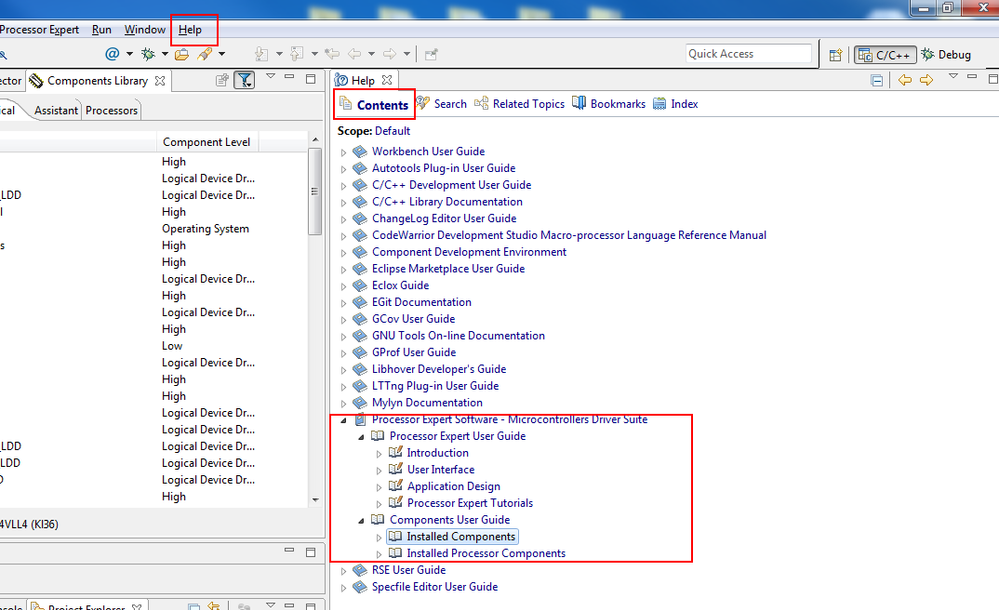Click the Default scope link
The height and width of the screenshot is (610, 999).
[392, 131]
